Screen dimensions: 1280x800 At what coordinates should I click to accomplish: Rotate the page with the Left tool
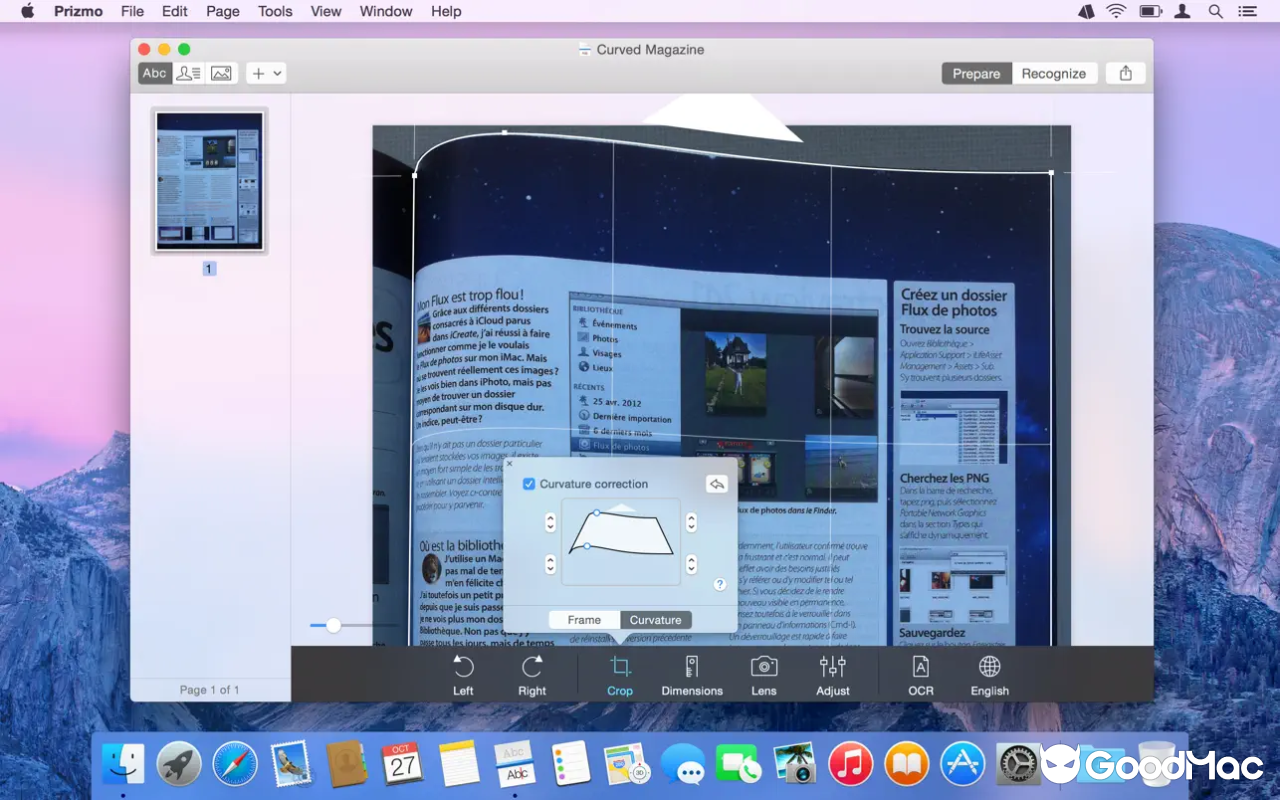tap(463, 675)
